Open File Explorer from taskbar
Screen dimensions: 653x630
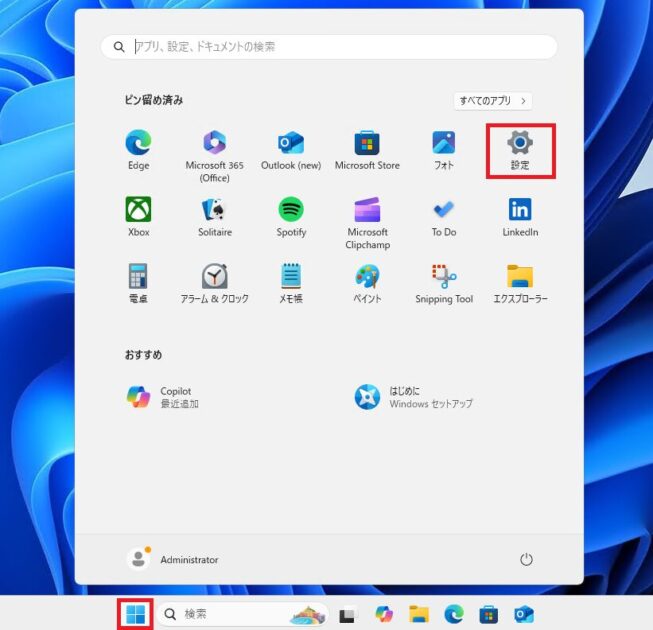click(x=419, y=614)
